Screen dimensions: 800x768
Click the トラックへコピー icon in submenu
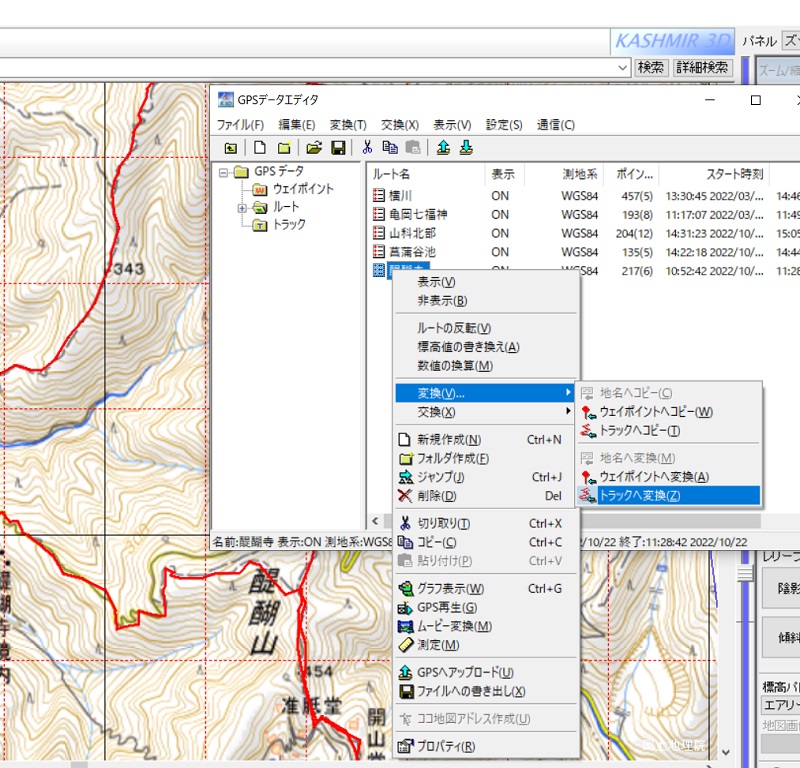(588, 431)
